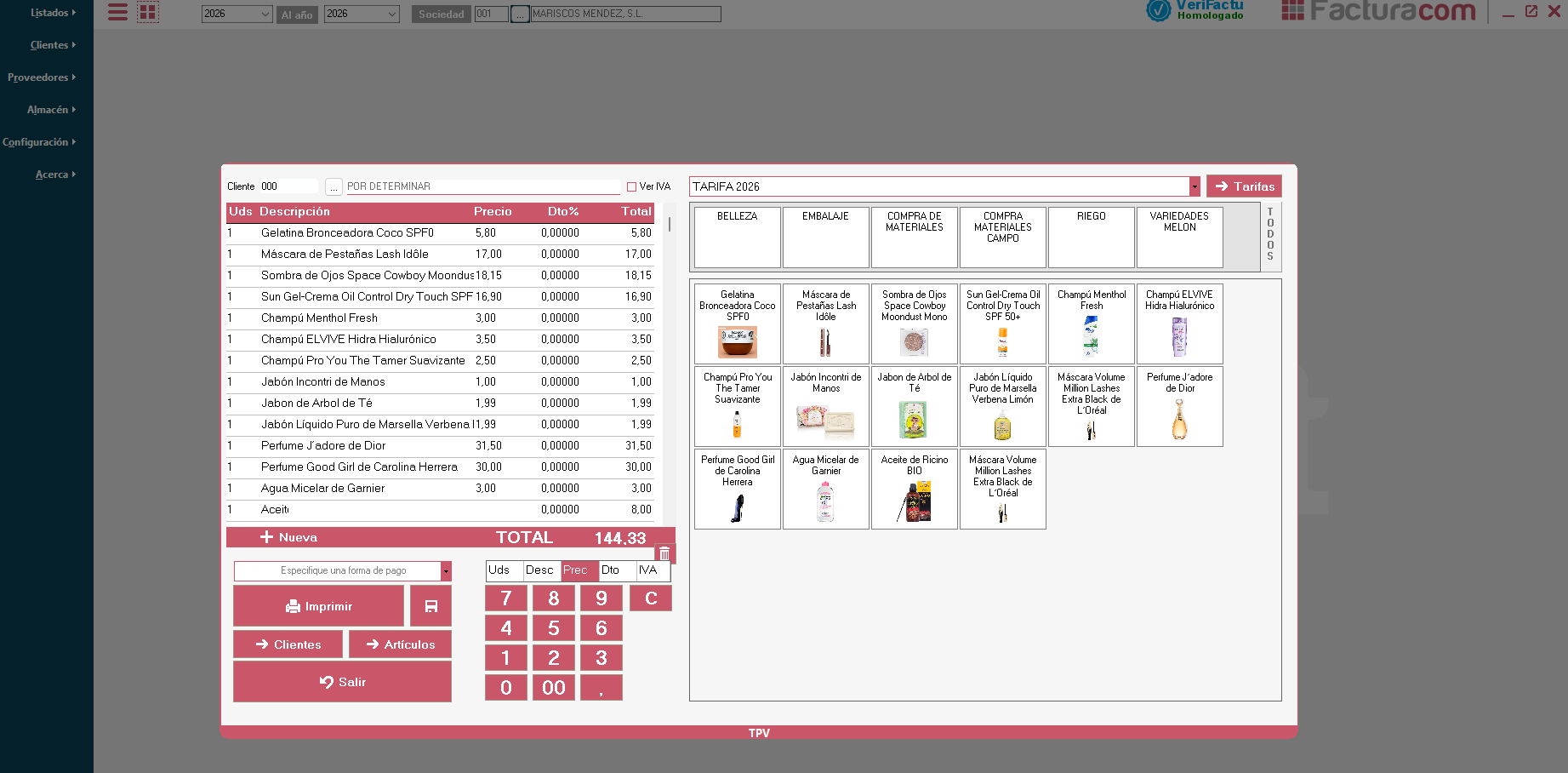The width and height of the screenshot is (1568, 773).
Task: Tap the keypad comma key
Action: tap(602, 688)
